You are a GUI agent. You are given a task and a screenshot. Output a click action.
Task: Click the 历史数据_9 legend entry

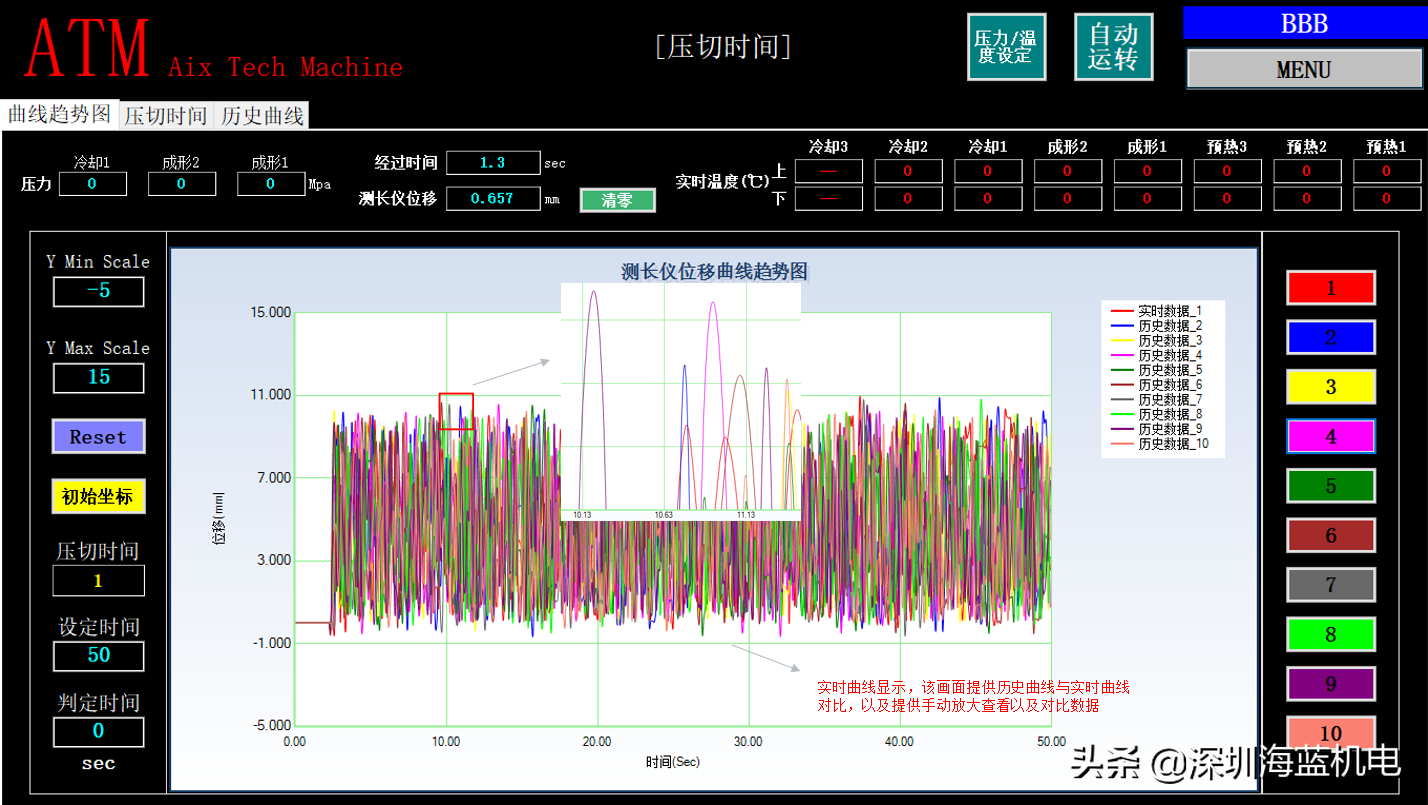1157,429
